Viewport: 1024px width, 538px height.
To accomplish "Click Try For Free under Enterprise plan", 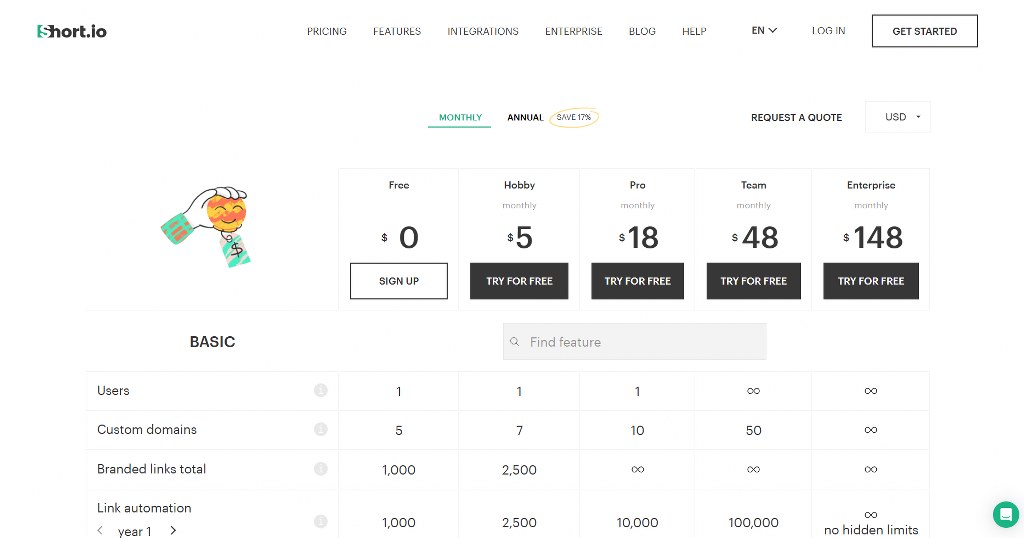I will point(871,281).
